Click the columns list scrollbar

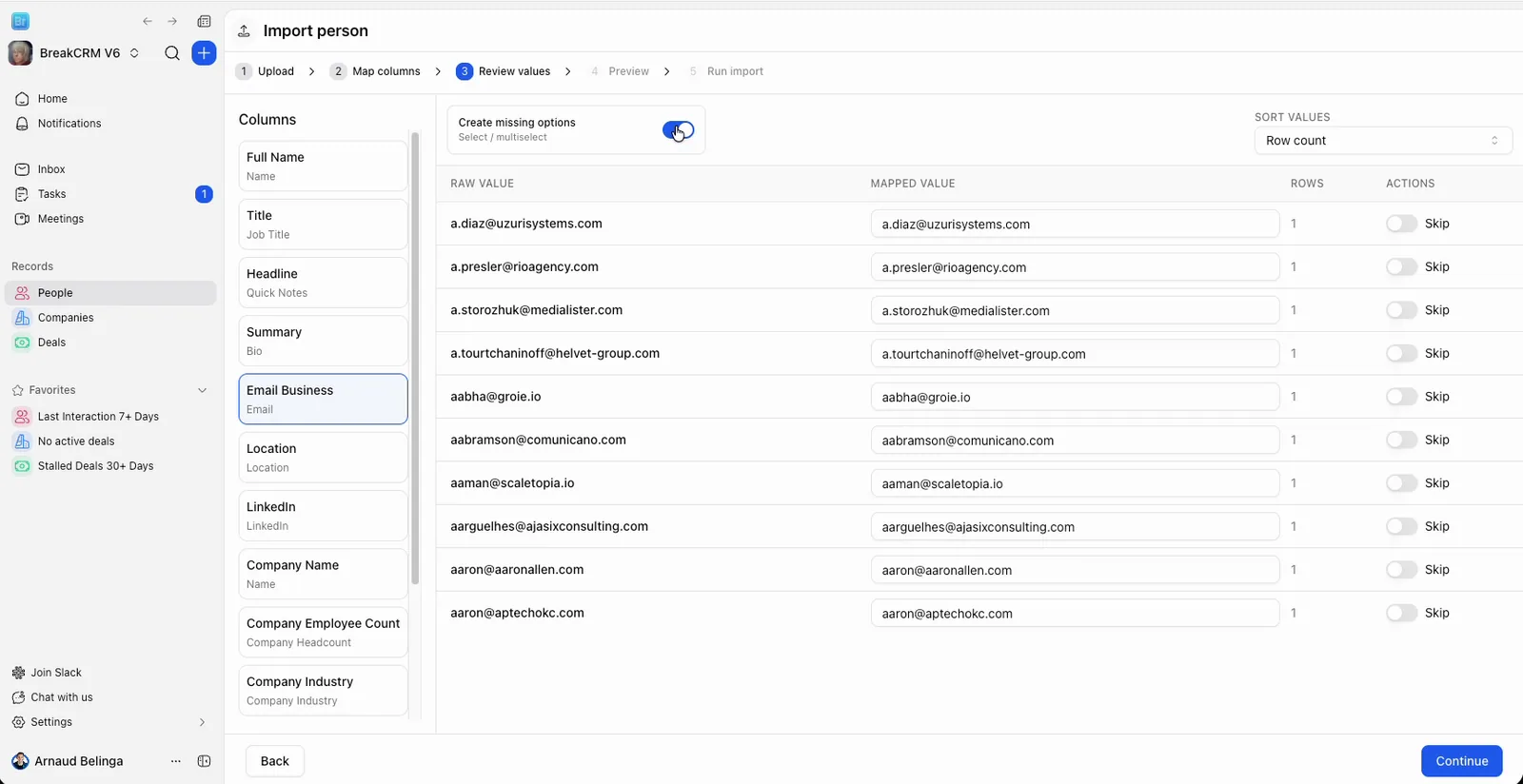point(415,359)
